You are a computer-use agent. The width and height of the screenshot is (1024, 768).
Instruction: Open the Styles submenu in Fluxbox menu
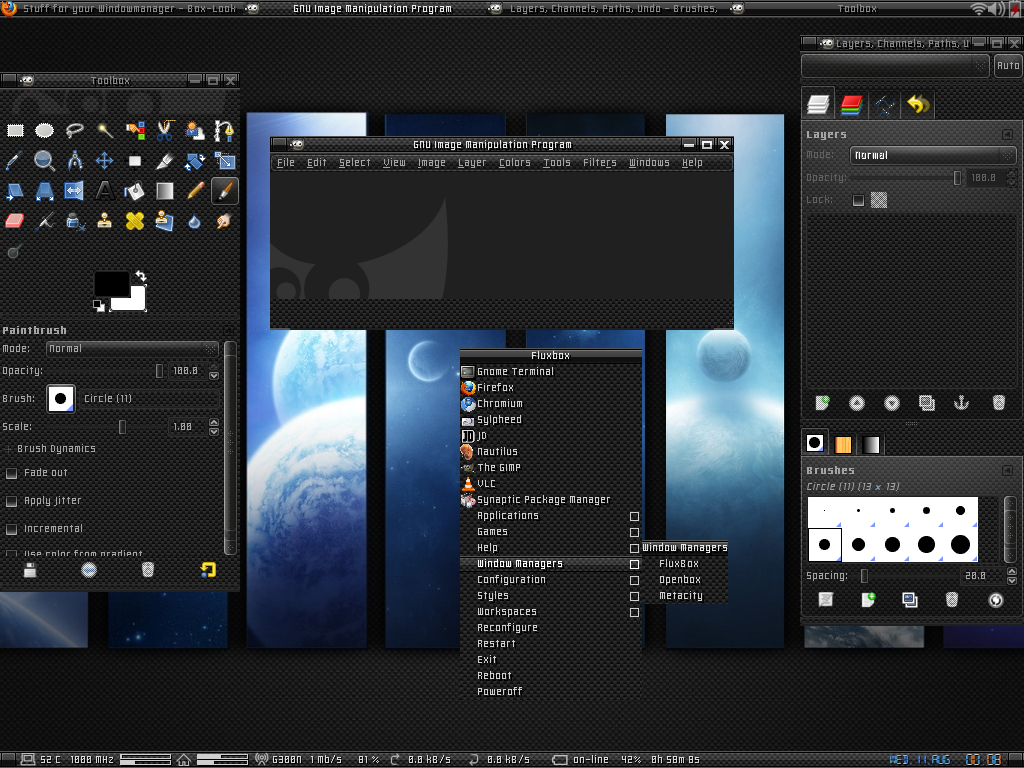point(551,596)
